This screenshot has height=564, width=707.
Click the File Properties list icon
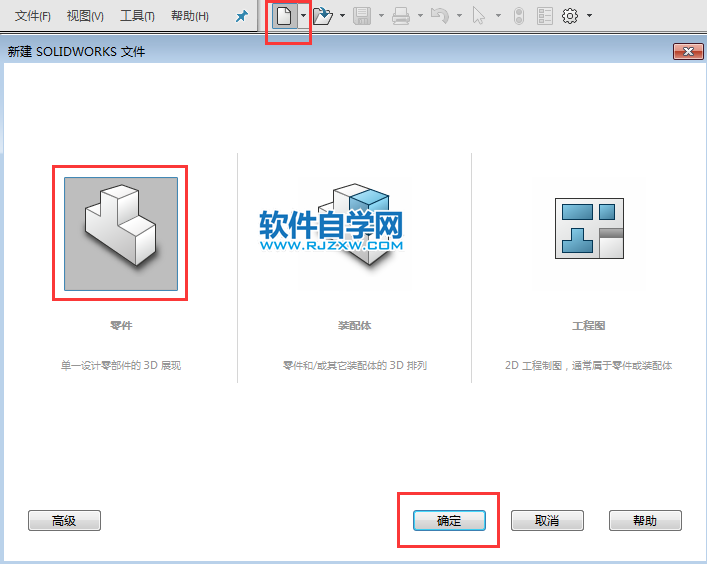pyautogui.click(x=545, y=16)
